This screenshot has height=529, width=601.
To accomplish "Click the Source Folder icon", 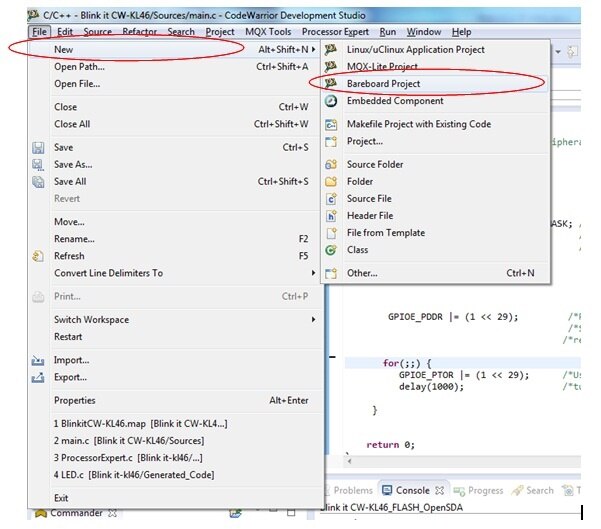I will point(330,164).
